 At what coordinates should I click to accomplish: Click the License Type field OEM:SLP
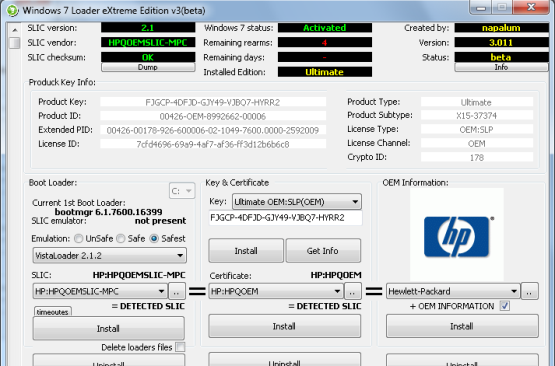477,130
